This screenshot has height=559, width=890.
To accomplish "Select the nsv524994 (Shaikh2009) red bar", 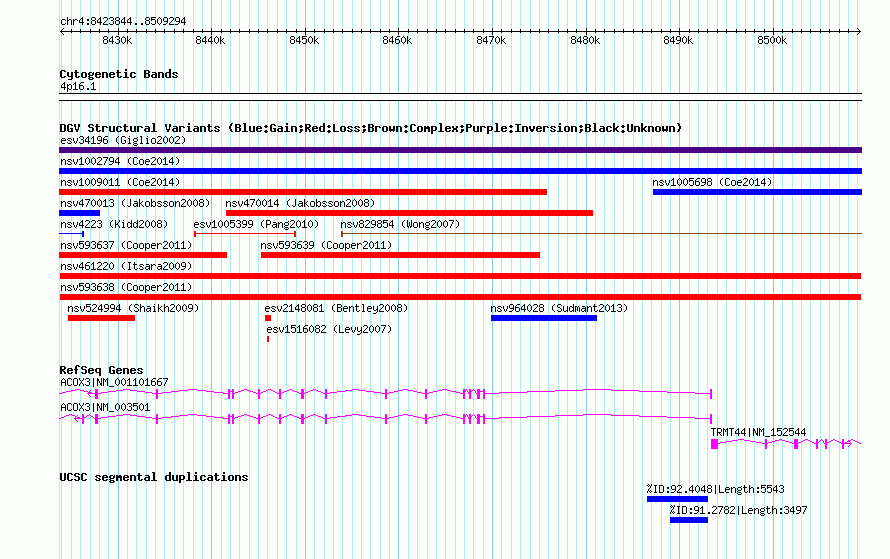I will [x=101, y=318].
